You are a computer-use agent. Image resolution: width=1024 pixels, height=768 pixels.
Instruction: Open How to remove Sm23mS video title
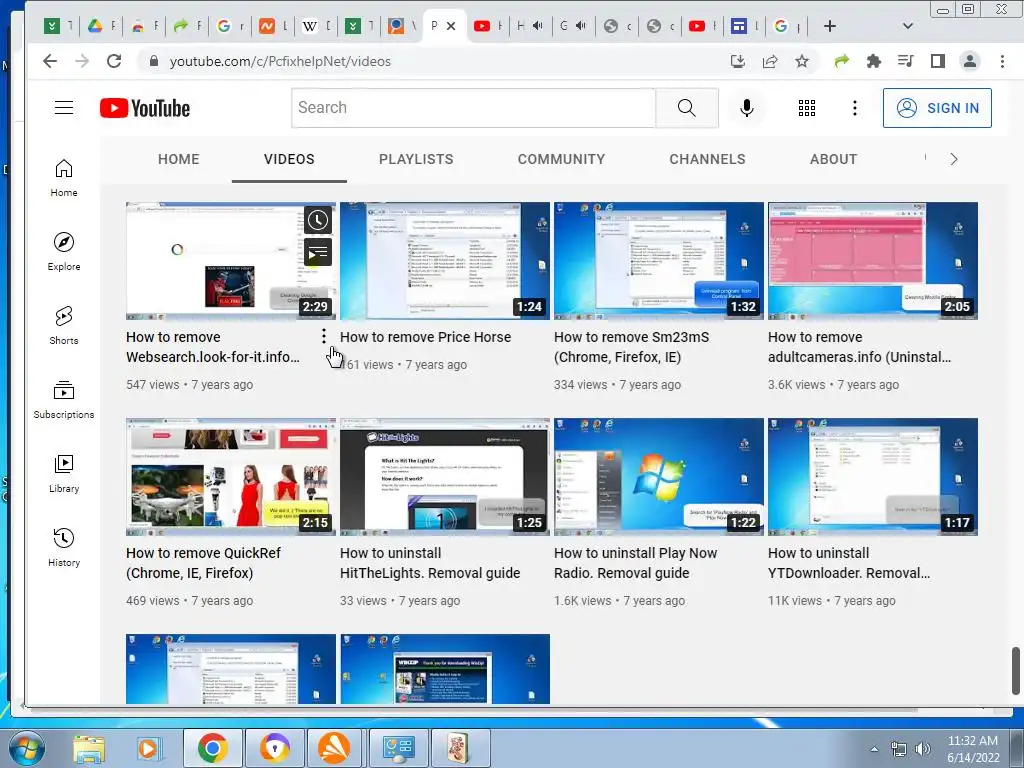point(632,347)
